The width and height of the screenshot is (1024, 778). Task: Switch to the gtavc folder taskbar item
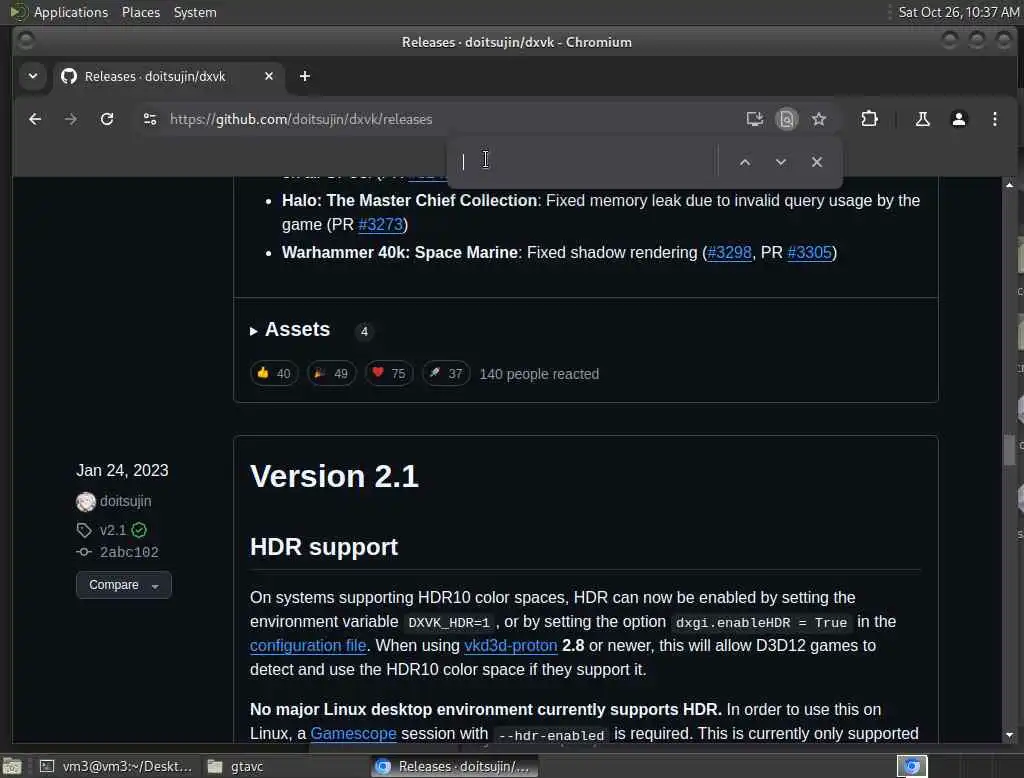[236, 766]
